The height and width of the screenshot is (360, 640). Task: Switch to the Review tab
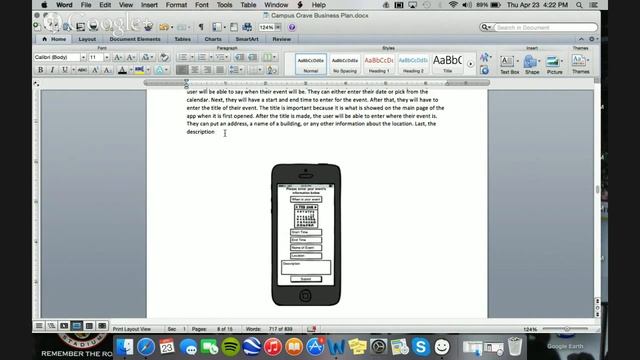point(282,39)
